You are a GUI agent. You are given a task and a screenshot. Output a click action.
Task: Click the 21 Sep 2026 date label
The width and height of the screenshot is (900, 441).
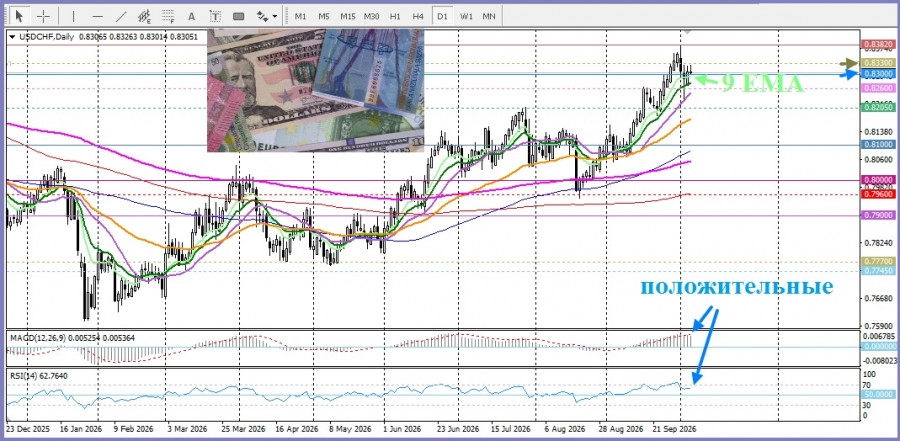674,429
